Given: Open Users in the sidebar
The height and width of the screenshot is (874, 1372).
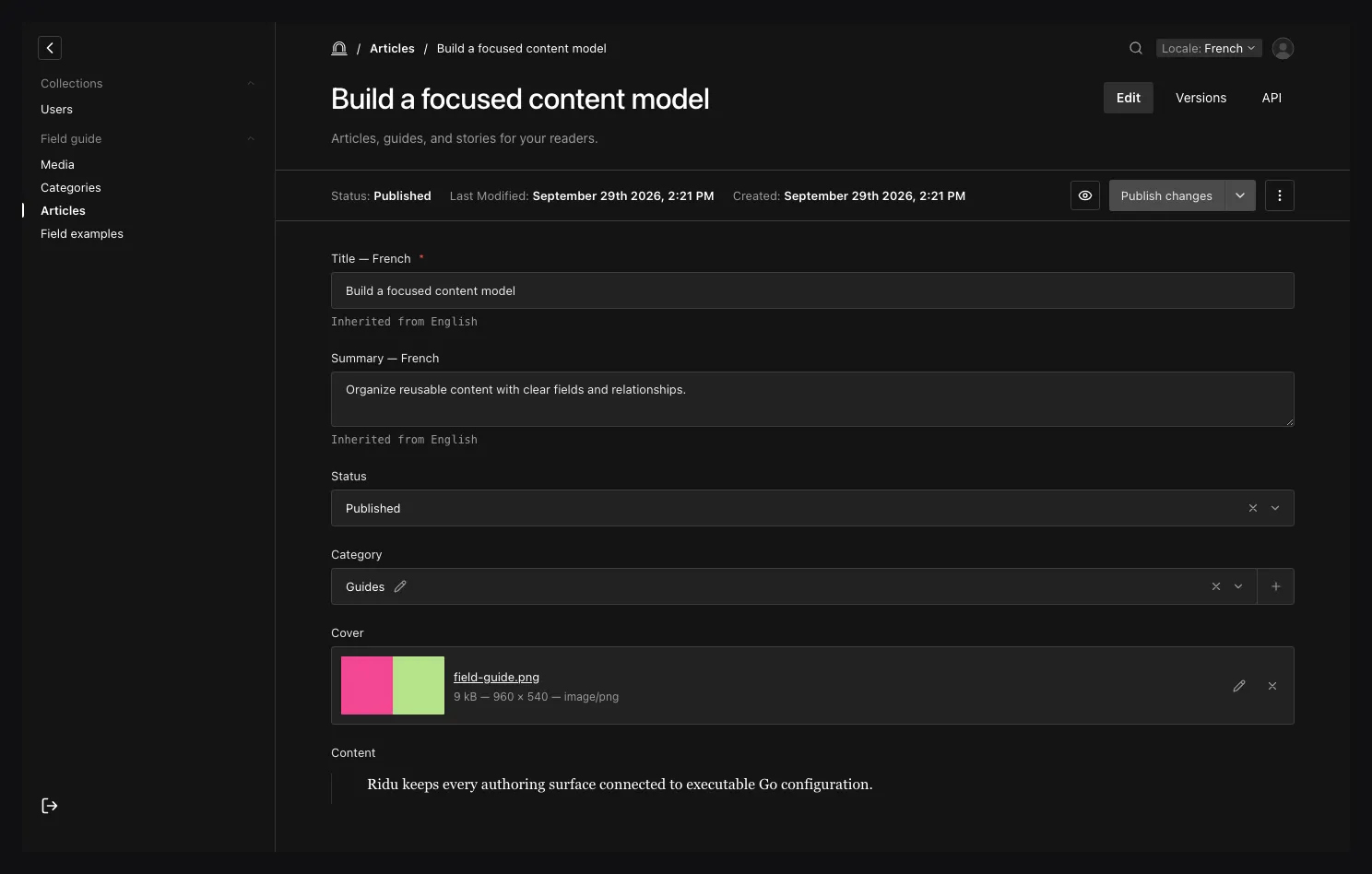Looking at the screenshot, I should tap(56, 109).
